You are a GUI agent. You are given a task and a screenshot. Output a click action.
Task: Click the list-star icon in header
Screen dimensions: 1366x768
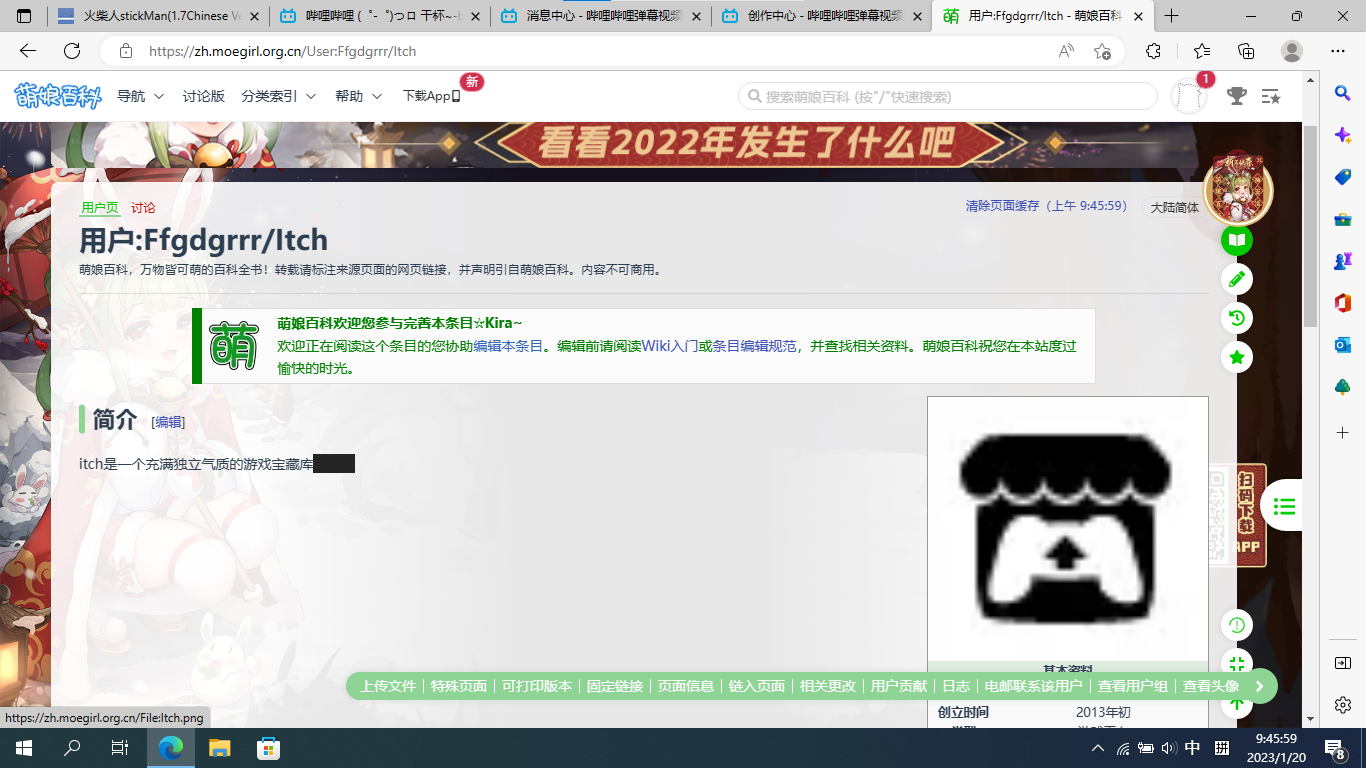click(x=1271, y=96)
